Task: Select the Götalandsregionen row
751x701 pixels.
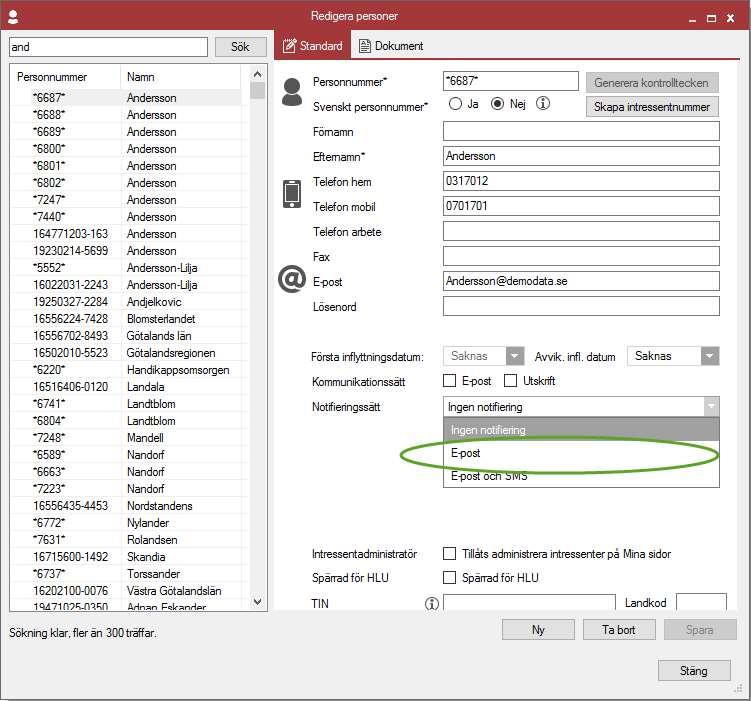Action: (126, 353)
